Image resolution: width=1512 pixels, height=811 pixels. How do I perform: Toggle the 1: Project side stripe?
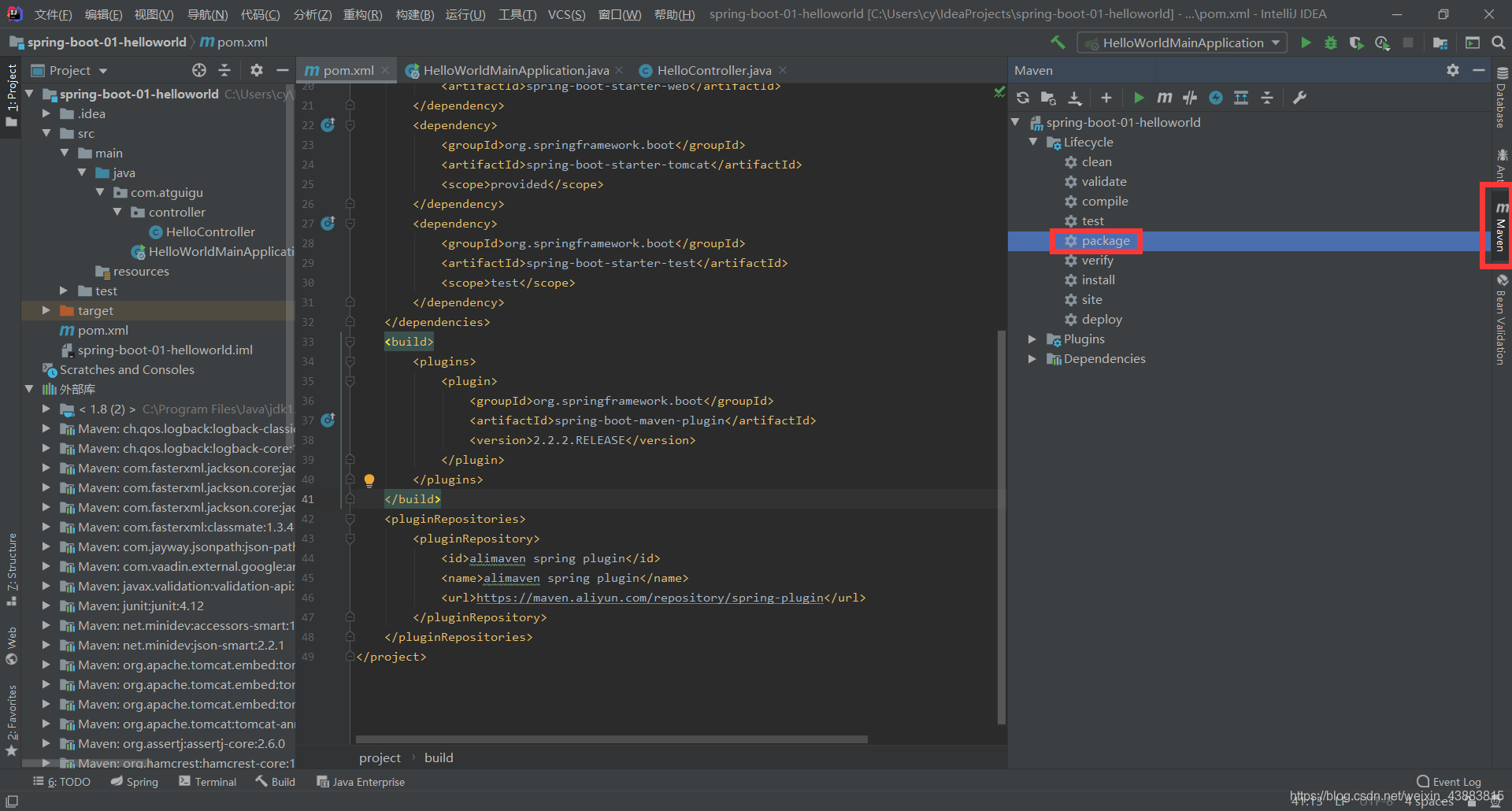(x=12, y=95)
